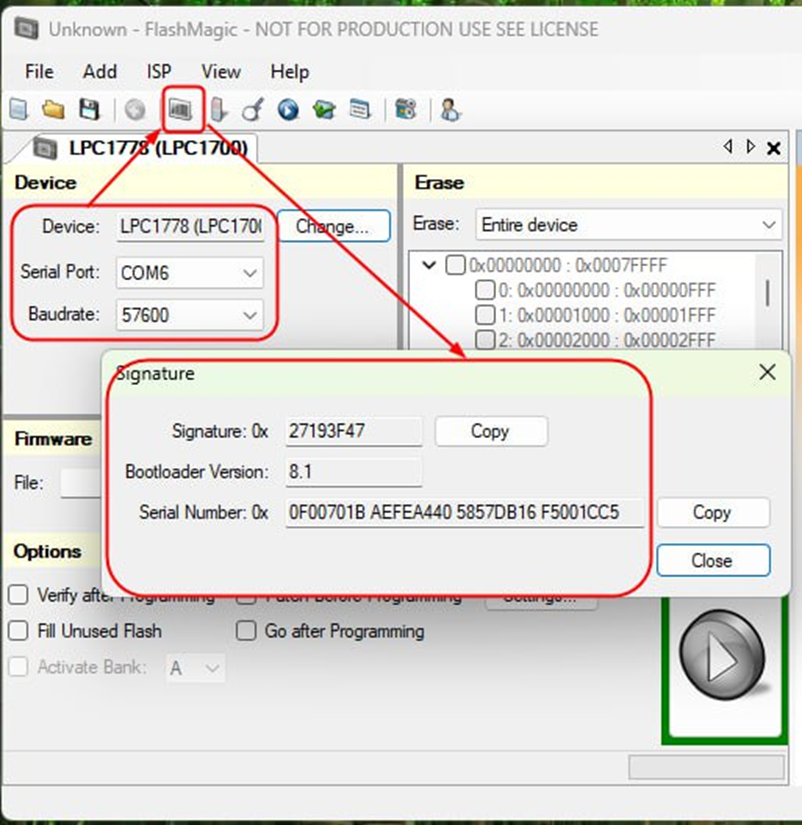802x825 pixels.
Task: Click the Save floppy disk icon
Action: 89,110
